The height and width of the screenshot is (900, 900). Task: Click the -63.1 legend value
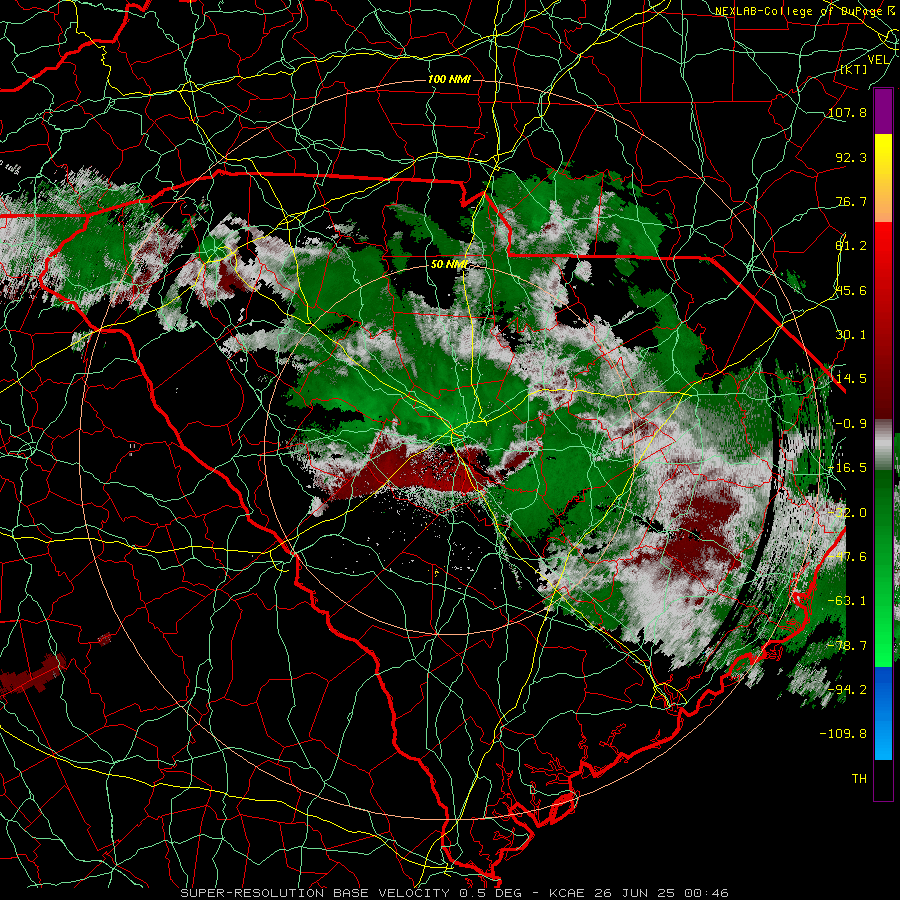(x=847, y=601)
